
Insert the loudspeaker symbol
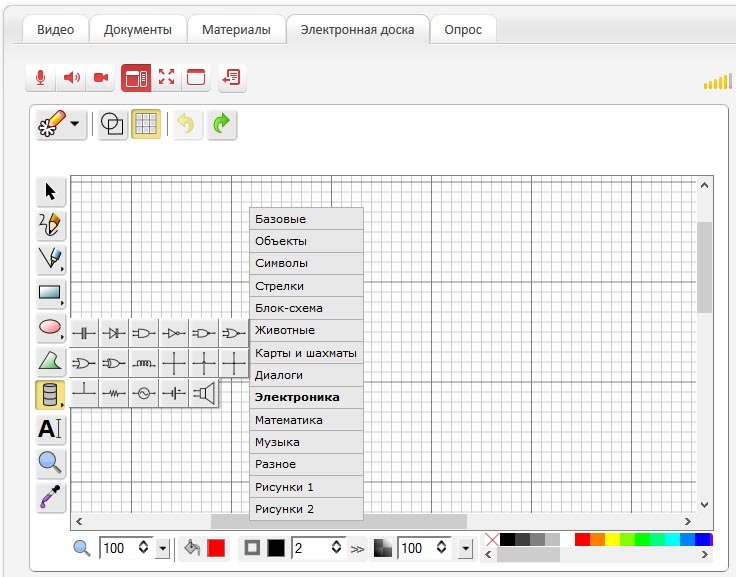point(204,393)
